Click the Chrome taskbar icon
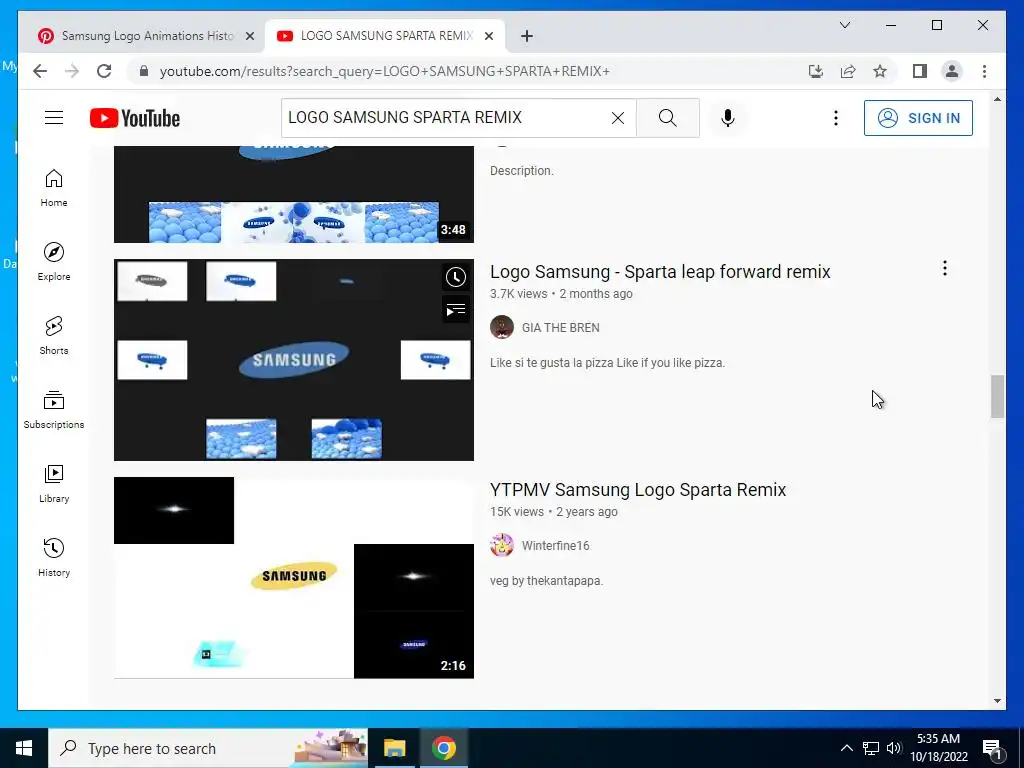Screen dimensions: 1024x768 pos(443,748)
